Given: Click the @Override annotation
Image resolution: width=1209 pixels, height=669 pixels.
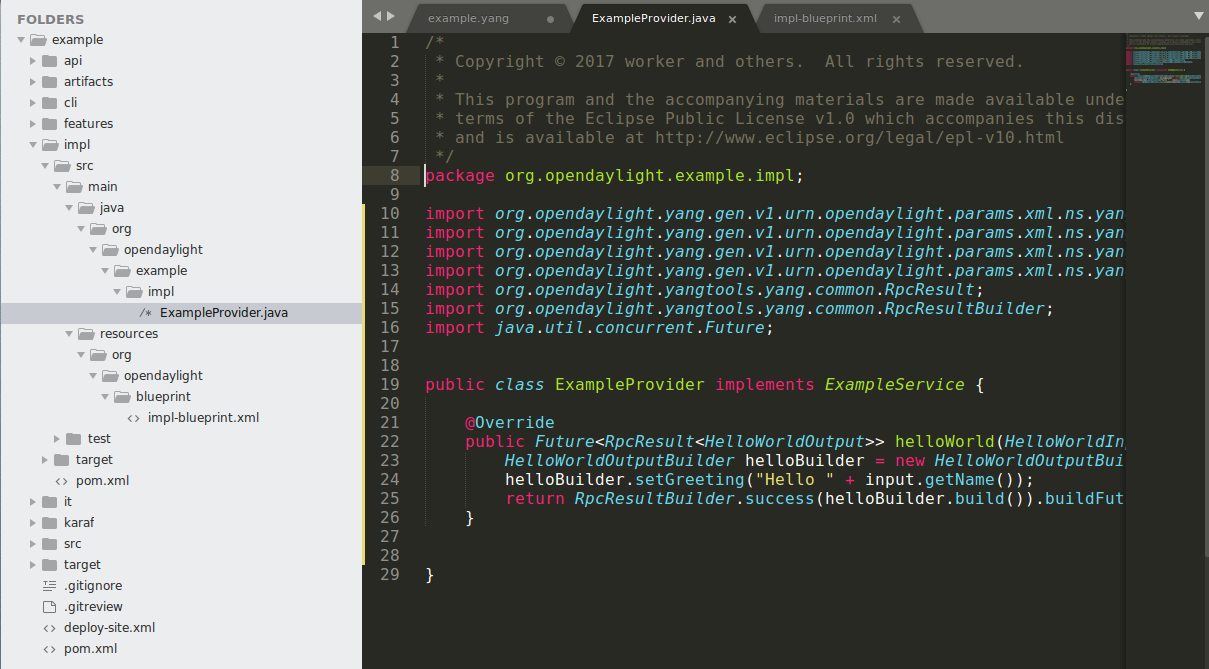Looking at the screenshot, I should (510, 422).
